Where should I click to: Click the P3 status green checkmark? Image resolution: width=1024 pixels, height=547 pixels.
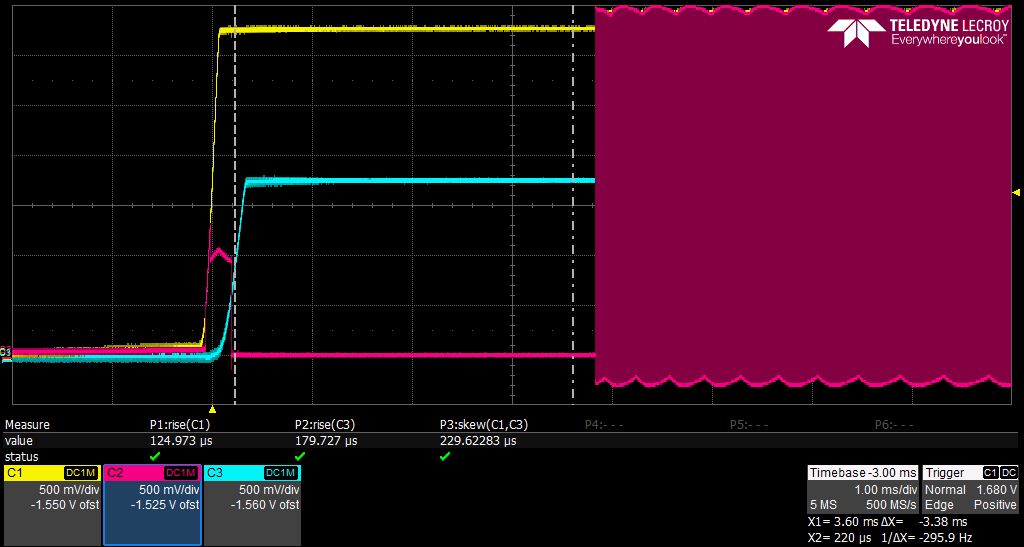point(445,456)
